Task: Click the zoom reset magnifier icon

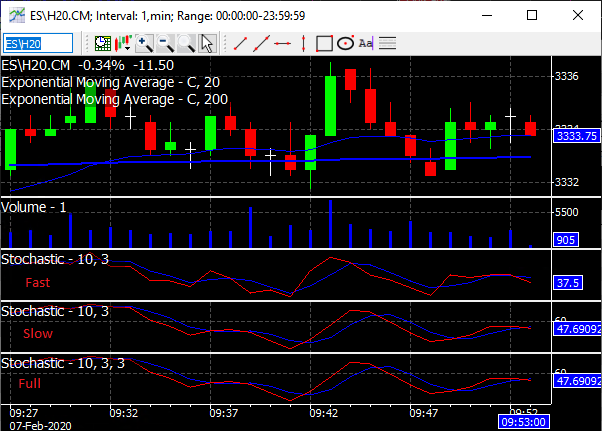Action: coord(187,43)
